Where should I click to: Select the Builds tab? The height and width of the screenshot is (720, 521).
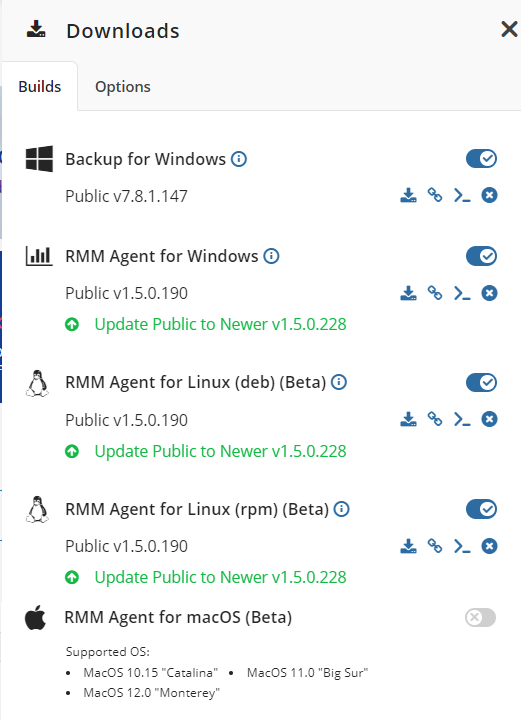click(x=39, y=86)
